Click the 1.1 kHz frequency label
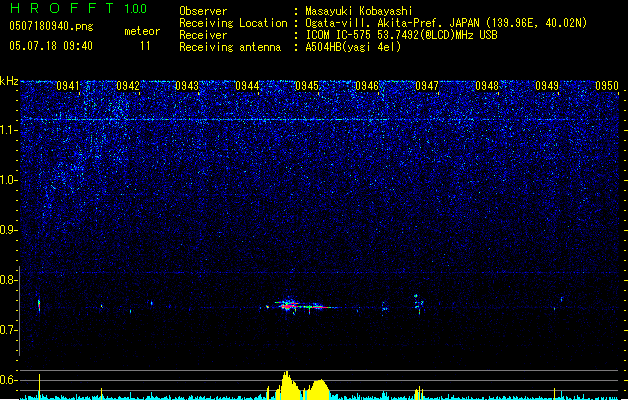Screen dimensions: 629x400 (x=9, y=130)
